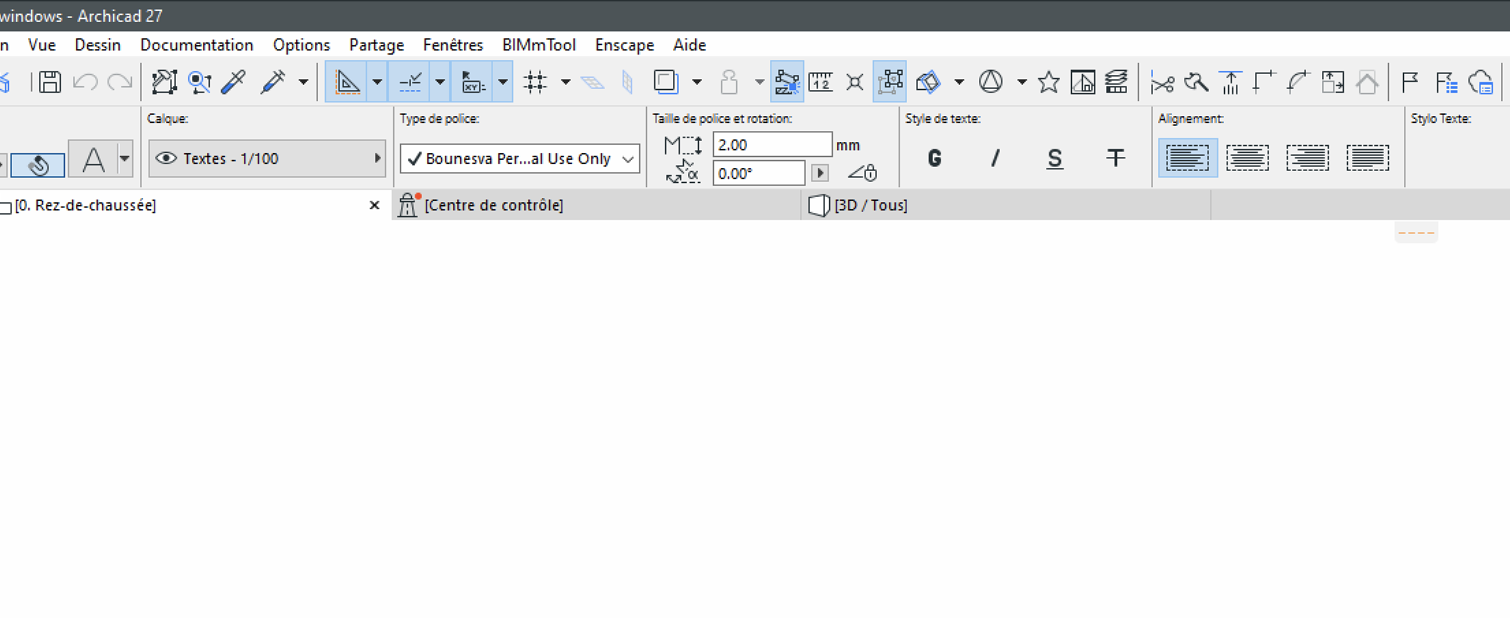Open the Bounesva font type dropdown
This screenshot has height=618, width=1510.
(x=520, y=159)
